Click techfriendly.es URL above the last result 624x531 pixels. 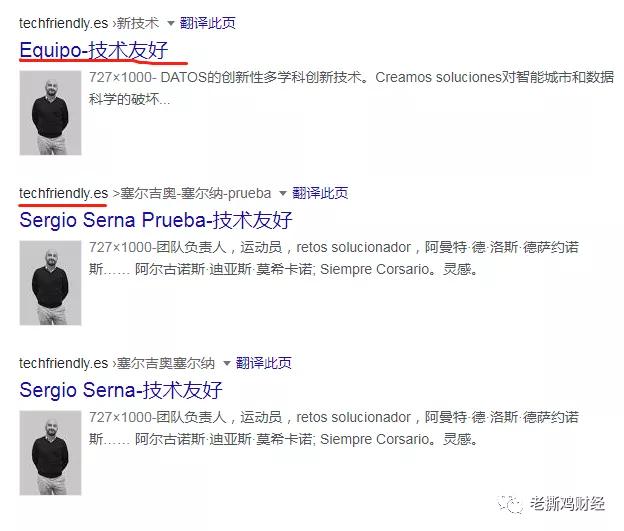coord(63,363)
